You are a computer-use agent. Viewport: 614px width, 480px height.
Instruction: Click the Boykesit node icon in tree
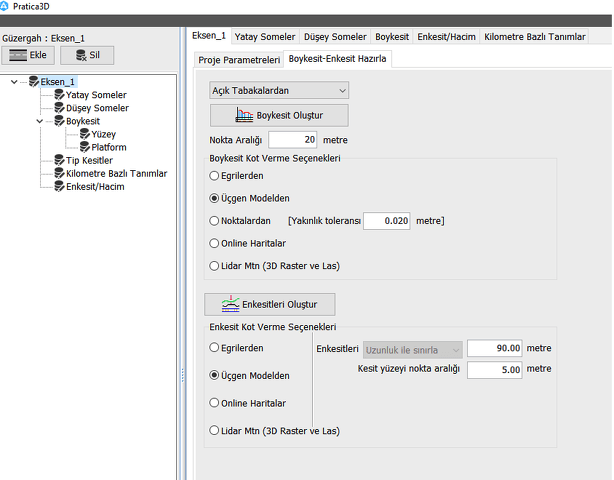(58, 121)
